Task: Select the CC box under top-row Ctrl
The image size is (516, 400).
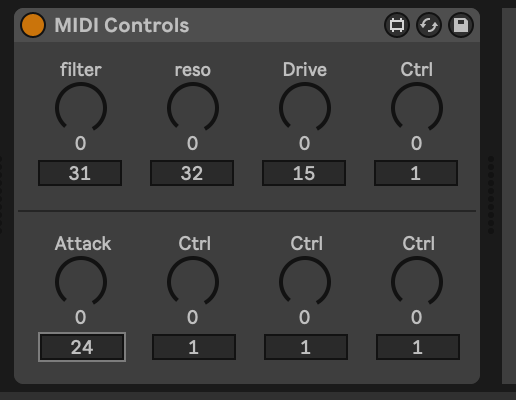Action: (416, 173)
